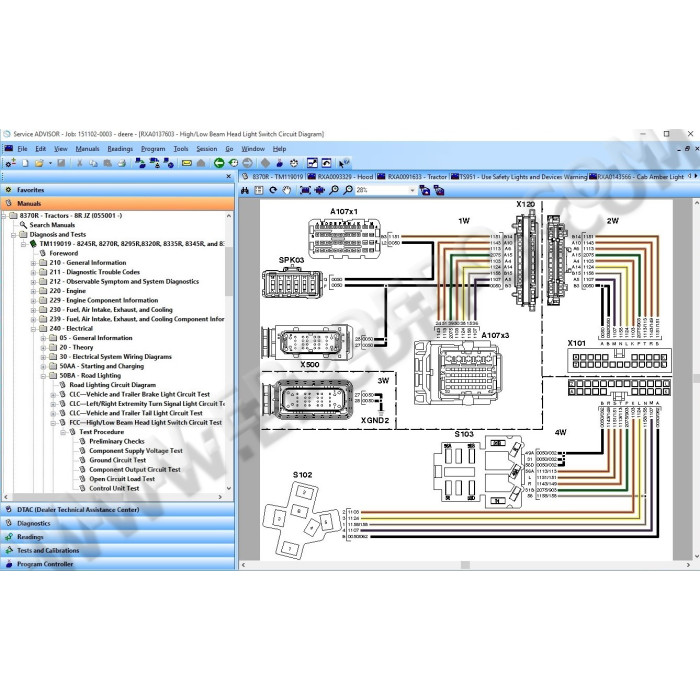Viewport: 700px width, 700px height.
Task: Click the context help pointer icon
Action: click(x=343, y=163)
